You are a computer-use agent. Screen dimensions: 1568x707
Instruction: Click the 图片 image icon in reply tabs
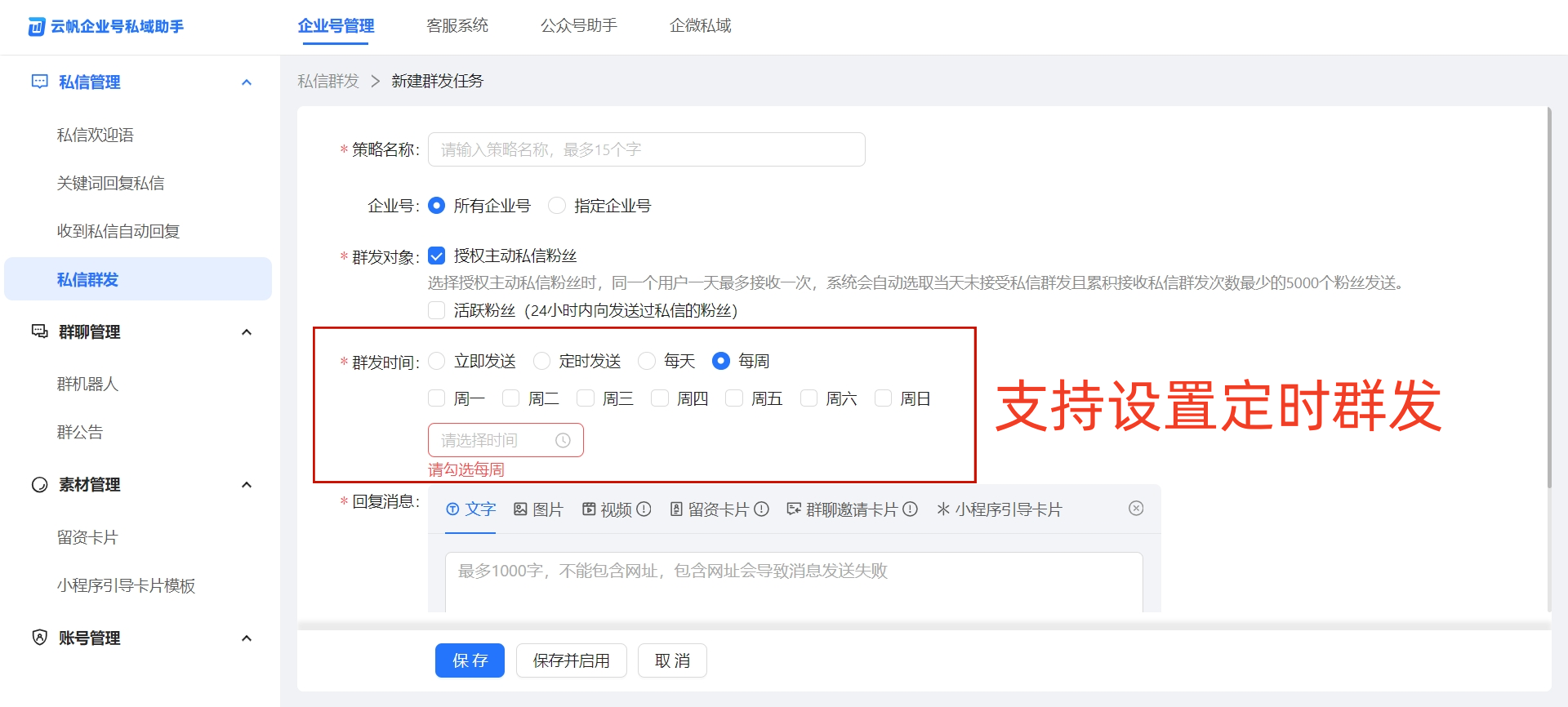pyautogui.click(x=520, y=509)
